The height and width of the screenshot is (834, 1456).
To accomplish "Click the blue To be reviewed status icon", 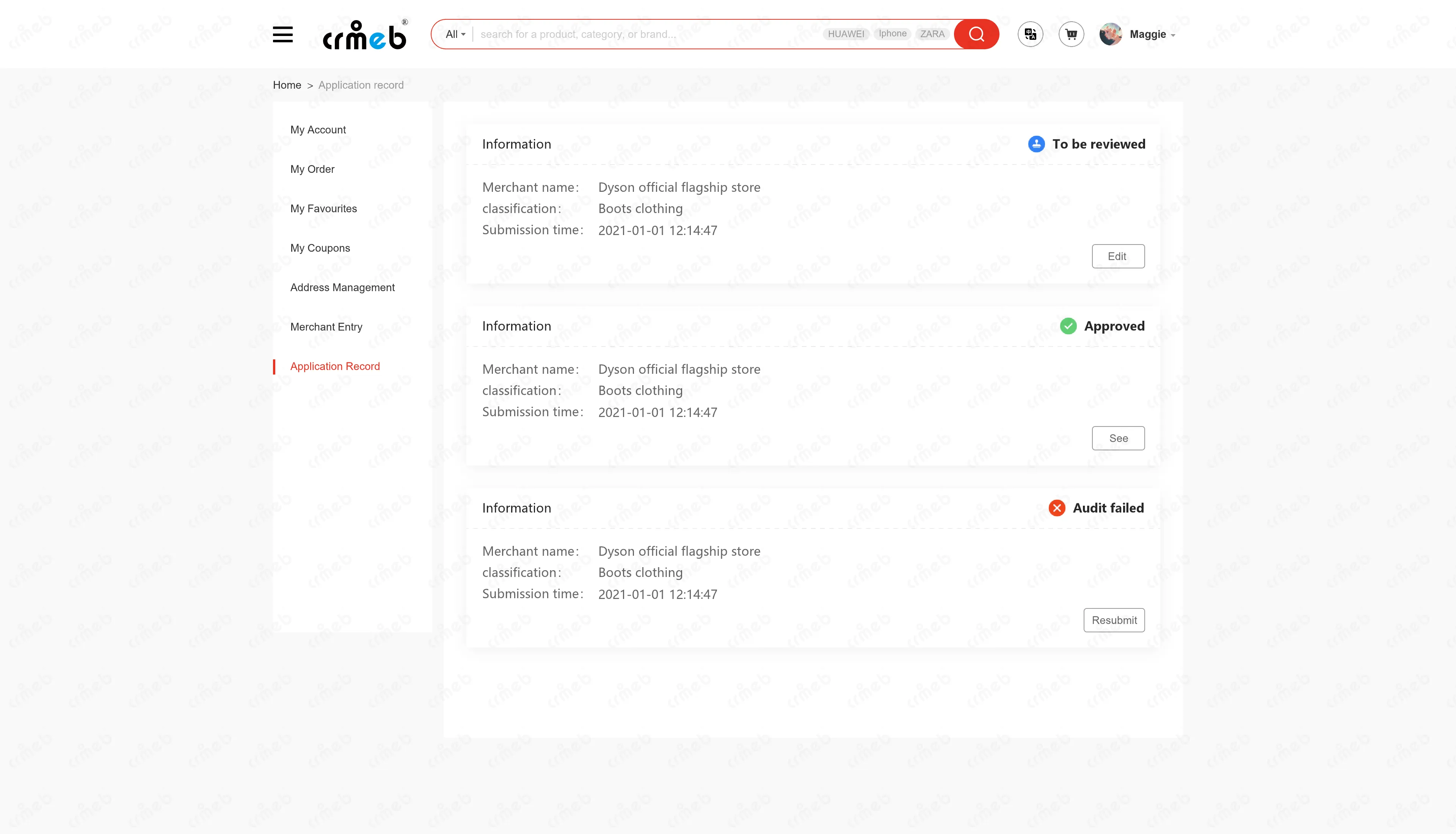I will click(1036, 144).
